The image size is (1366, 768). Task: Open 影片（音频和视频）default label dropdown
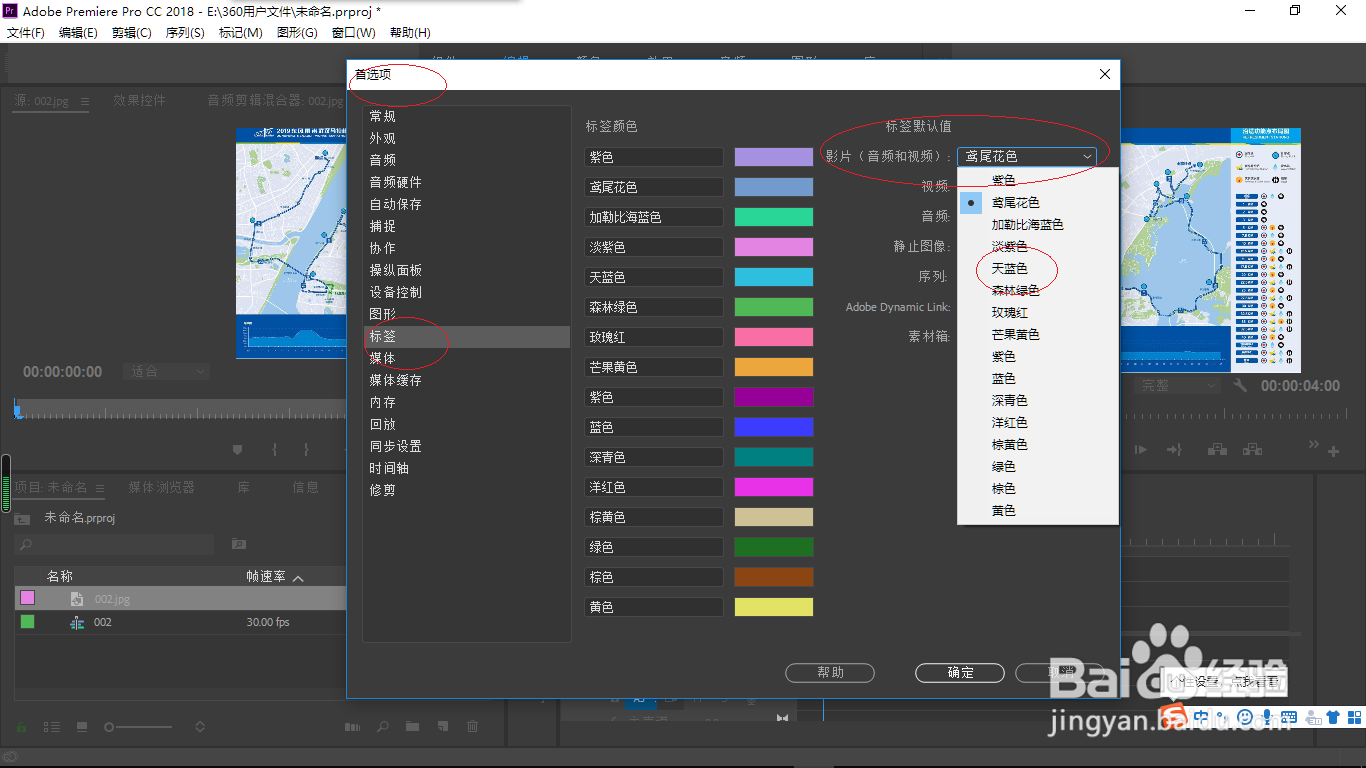click(x=1026, y=156)
